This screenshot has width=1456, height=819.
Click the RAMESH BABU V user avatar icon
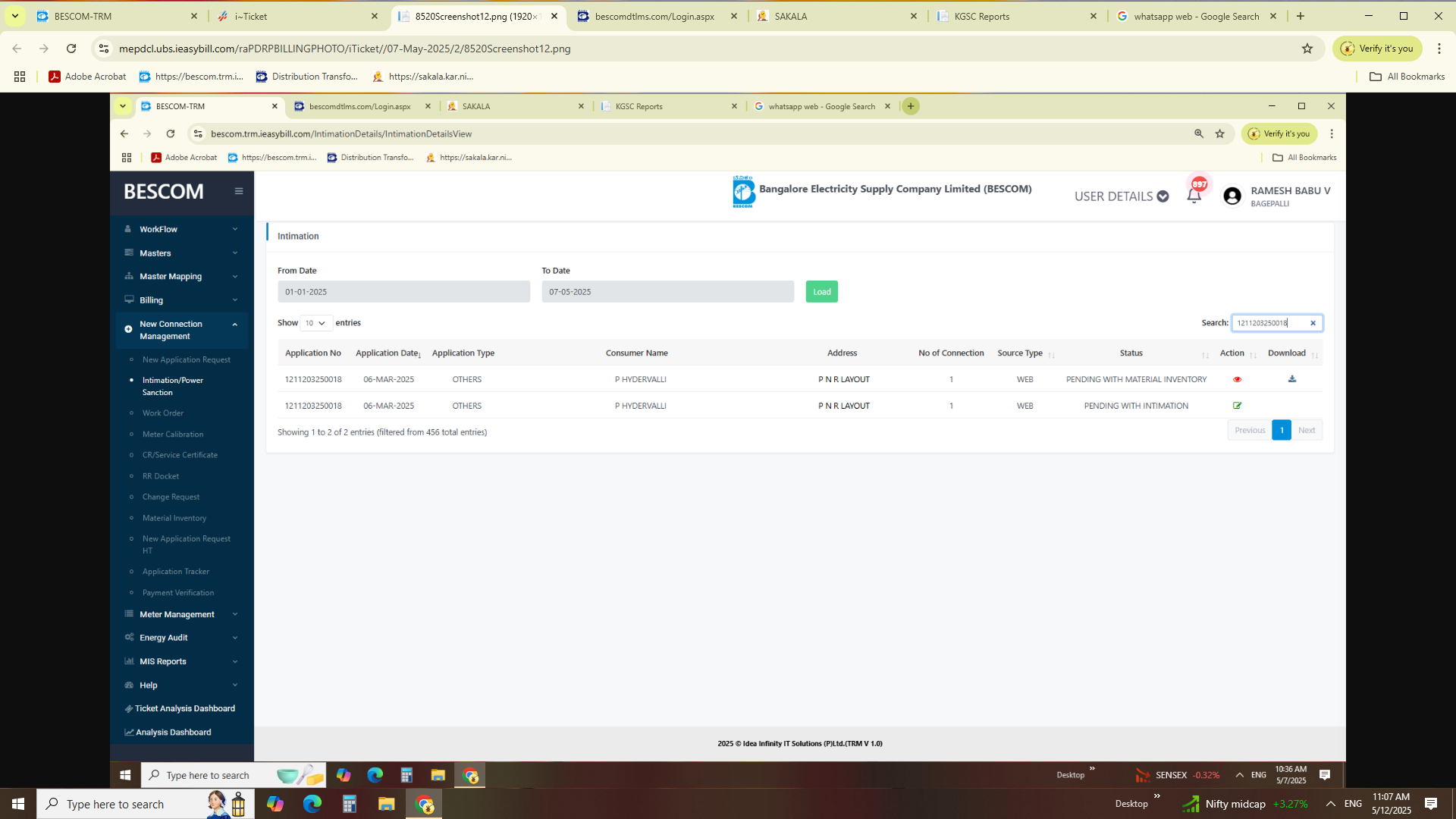(x=1232, y=196)
